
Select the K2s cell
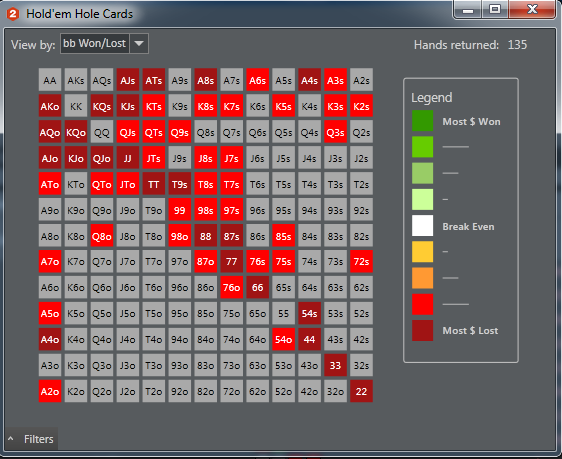(x=361, y=106)
